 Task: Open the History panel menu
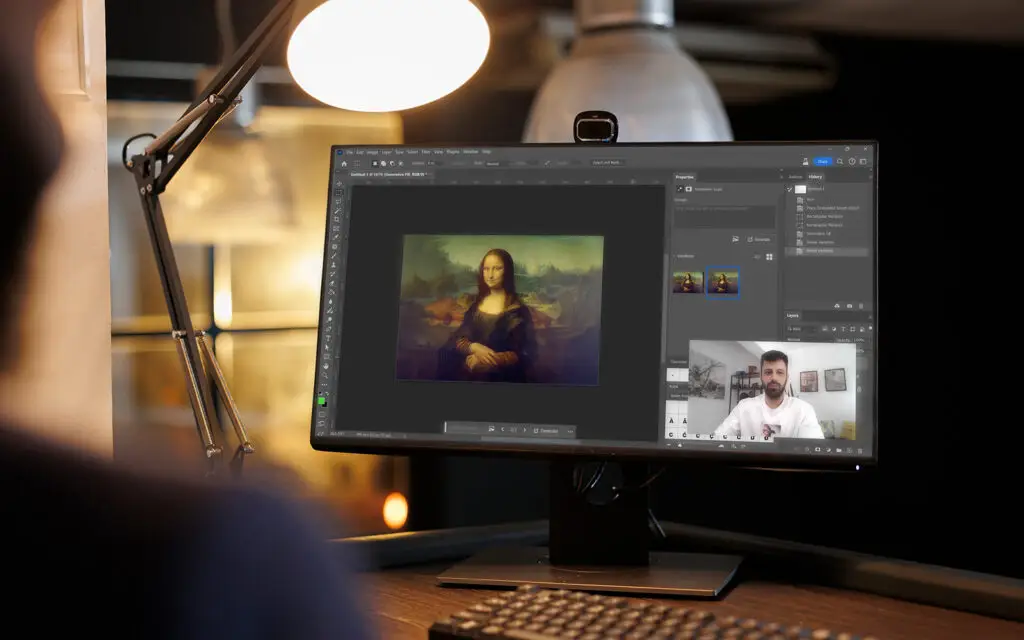tap(871, 177)
